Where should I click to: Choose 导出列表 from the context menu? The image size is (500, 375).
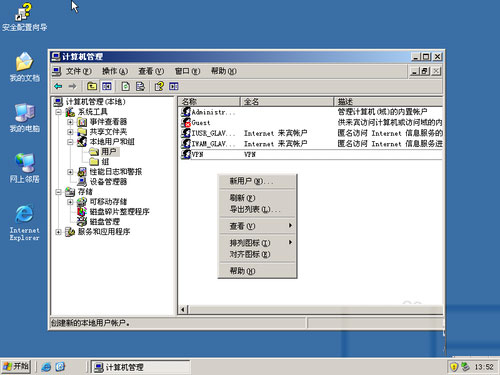257,209
